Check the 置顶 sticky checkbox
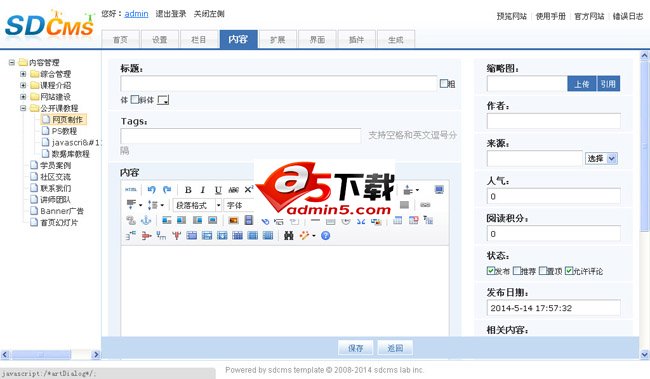 coord(543,271)
